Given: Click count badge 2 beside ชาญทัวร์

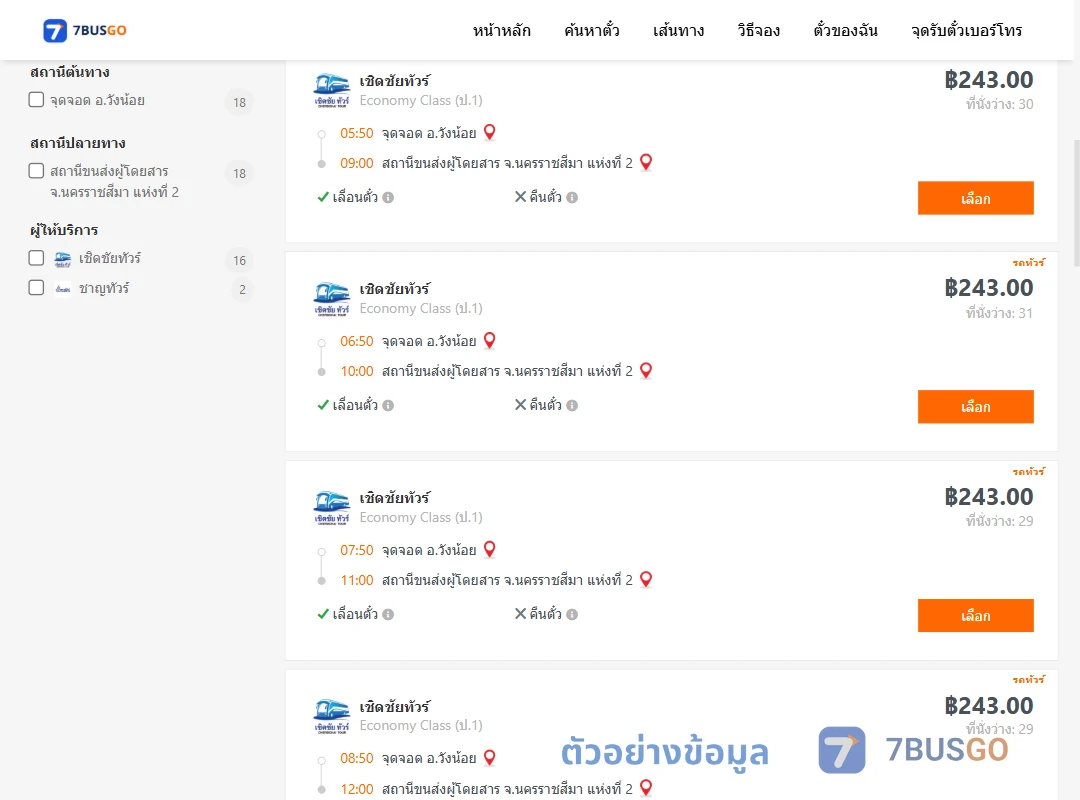Looking at the screenshot, I should [x=242, y=289].
